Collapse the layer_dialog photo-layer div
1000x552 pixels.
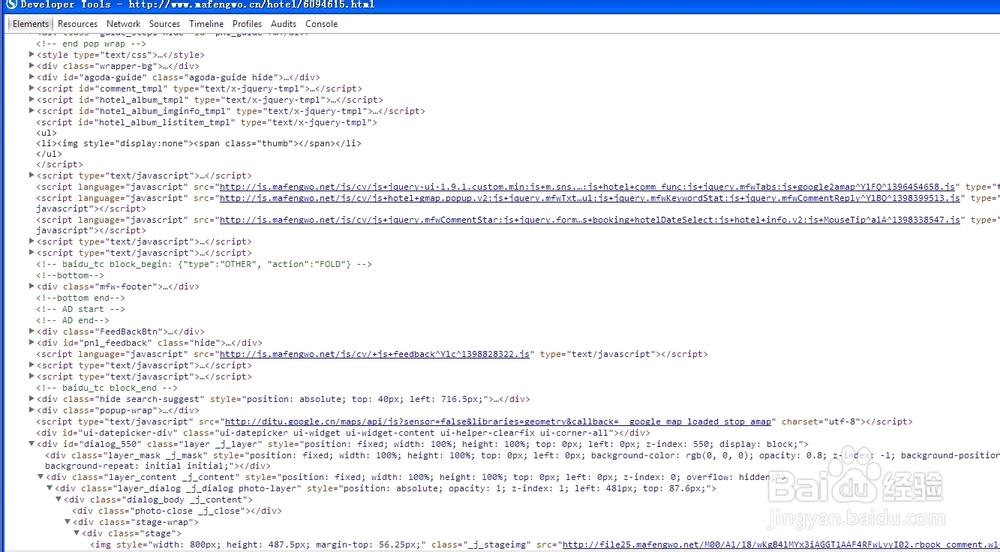pos(49,488)
